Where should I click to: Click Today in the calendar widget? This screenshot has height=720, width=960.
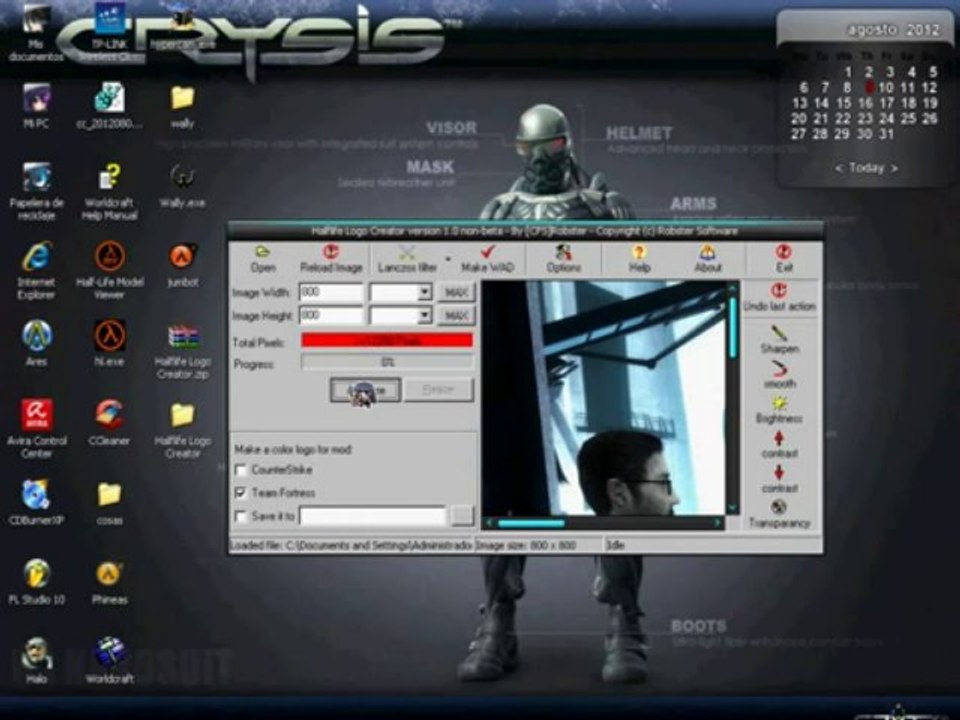tap(866, 168)
